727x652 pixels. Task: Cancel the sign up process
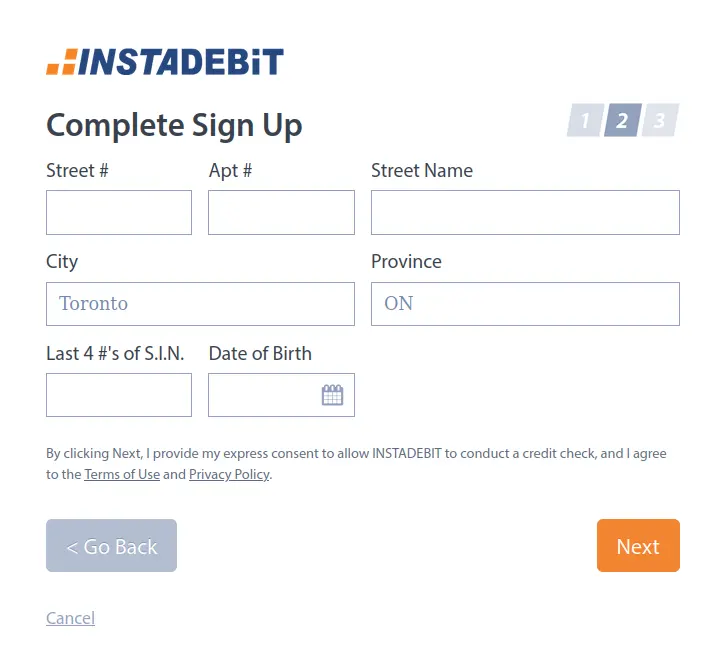70,618
